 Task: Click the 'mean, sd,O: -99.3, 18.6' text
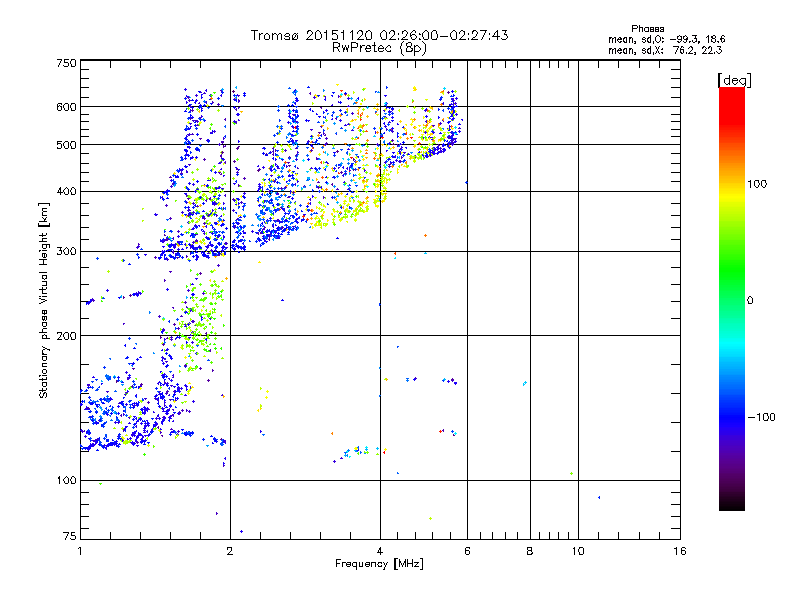pyautogui.click(x=666, y=39)
